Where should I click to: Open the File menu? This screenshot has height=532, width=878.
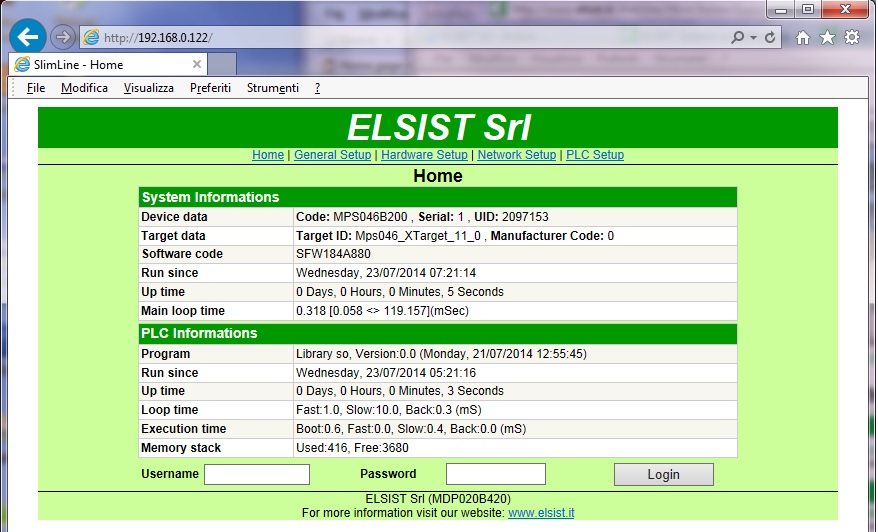36,88
